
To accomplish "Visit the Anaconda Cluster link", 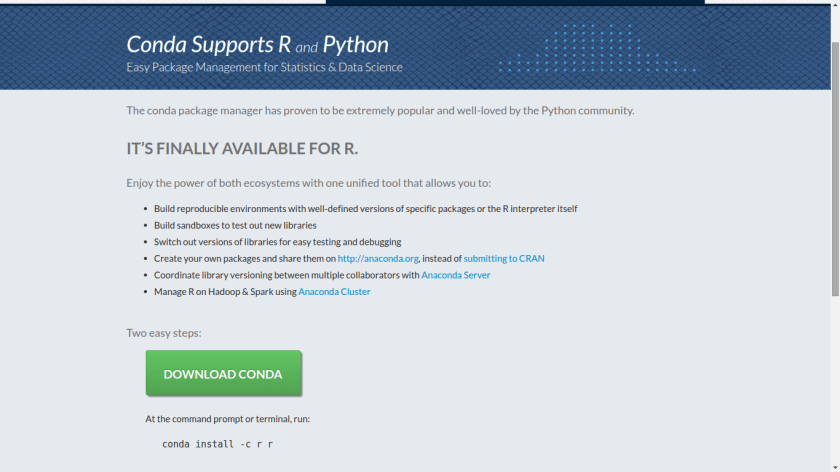I will (334, 292).
